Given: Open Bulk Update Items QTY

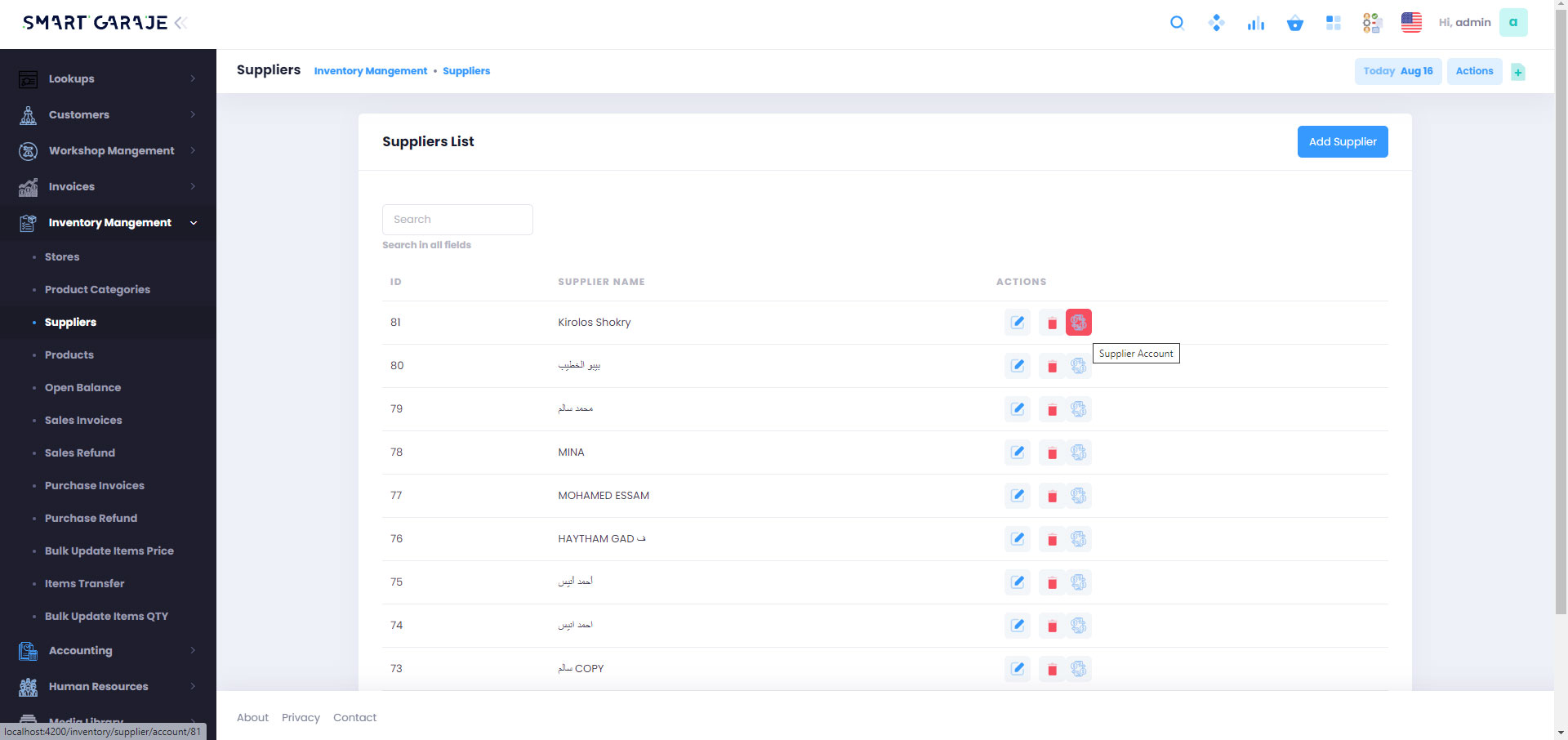Looking at the screenshot, I should pyautogui.click(x=106, y=617).
